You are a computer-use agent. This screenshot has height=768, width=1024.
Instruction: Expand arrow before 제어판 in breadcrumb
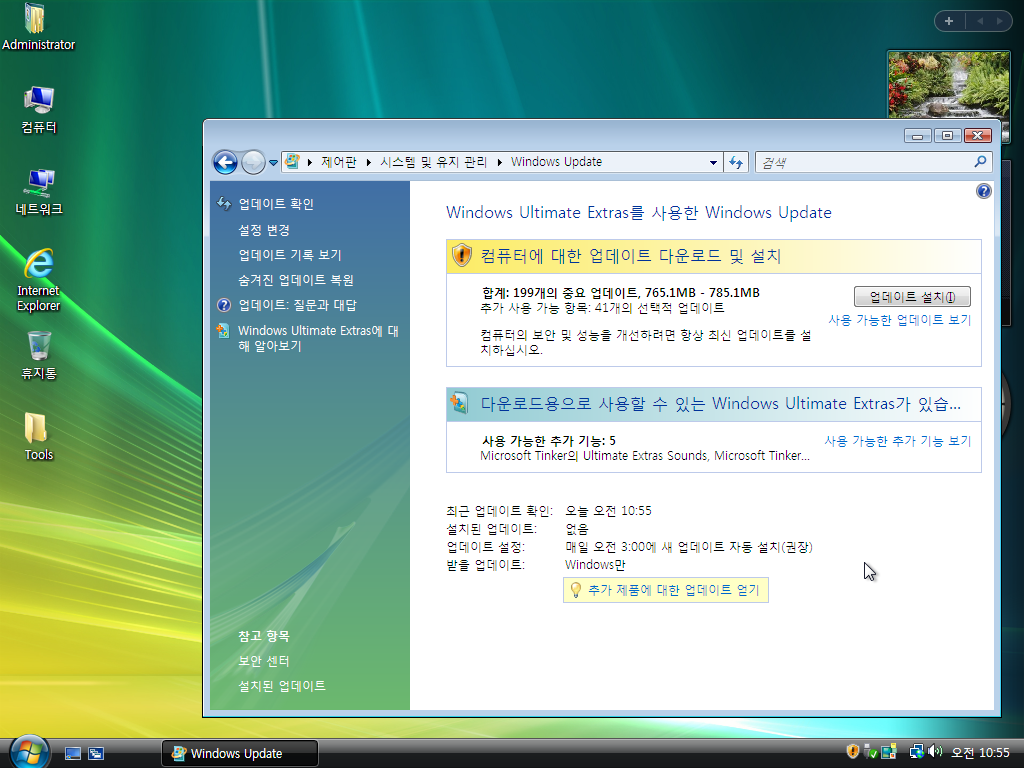[x=310, y=162]
